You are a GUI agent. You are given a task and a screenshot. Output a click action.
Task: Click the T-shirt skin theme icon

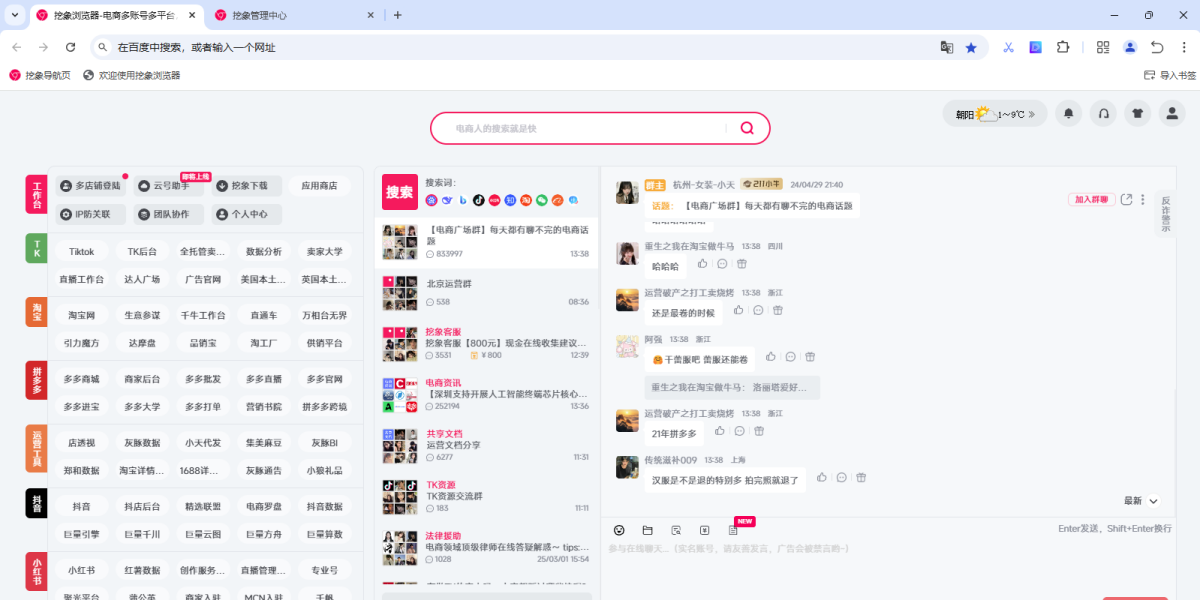1137,113
